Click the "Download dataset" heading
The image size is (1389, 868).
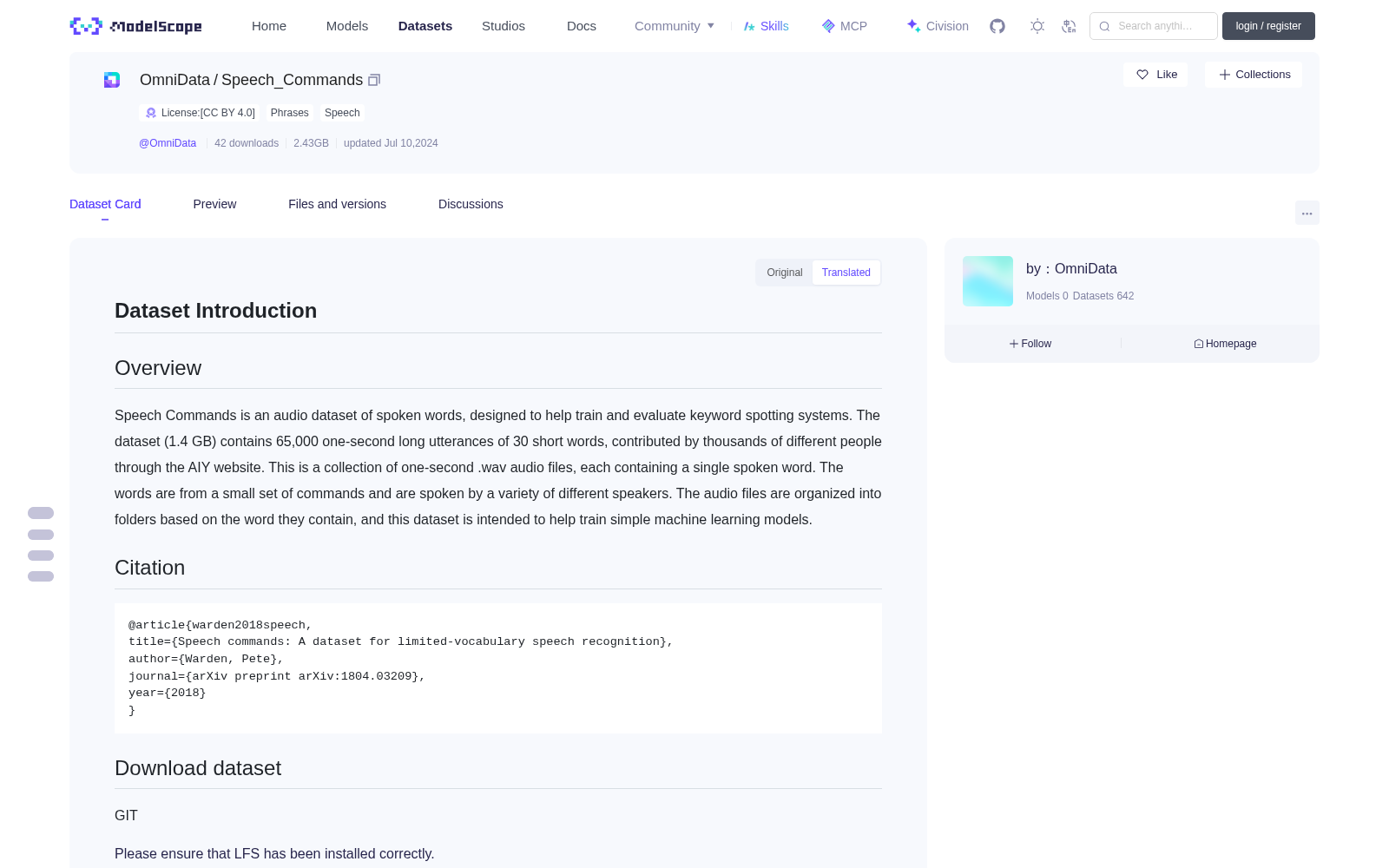tap(198, 768)
